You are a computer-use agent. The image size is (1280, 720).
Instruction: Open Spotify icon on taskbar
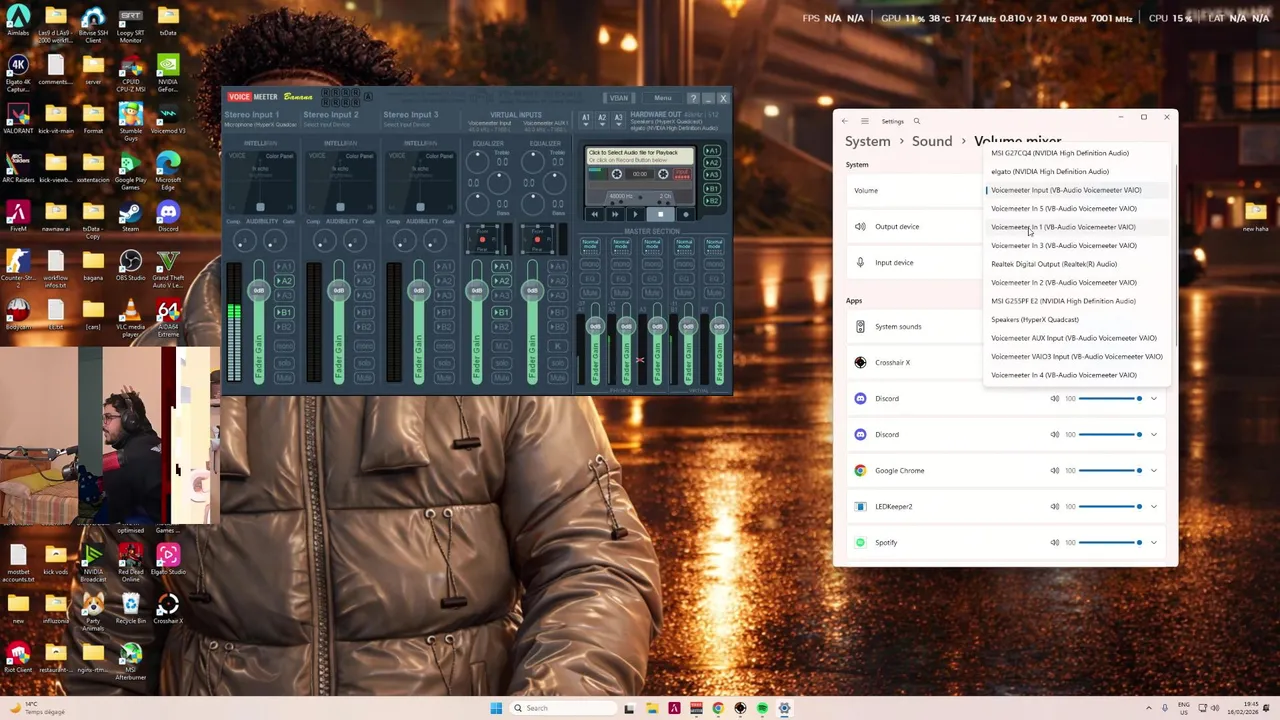(x=762, y=708)
